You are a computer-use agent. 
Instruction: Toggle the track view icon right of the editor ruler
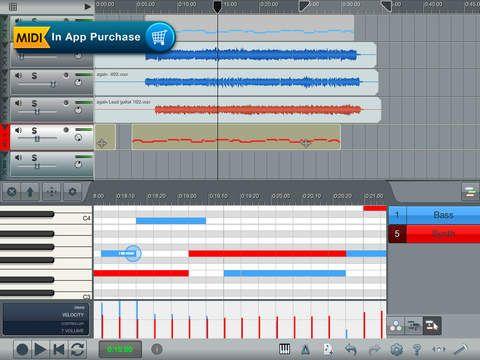pos(470,192)
